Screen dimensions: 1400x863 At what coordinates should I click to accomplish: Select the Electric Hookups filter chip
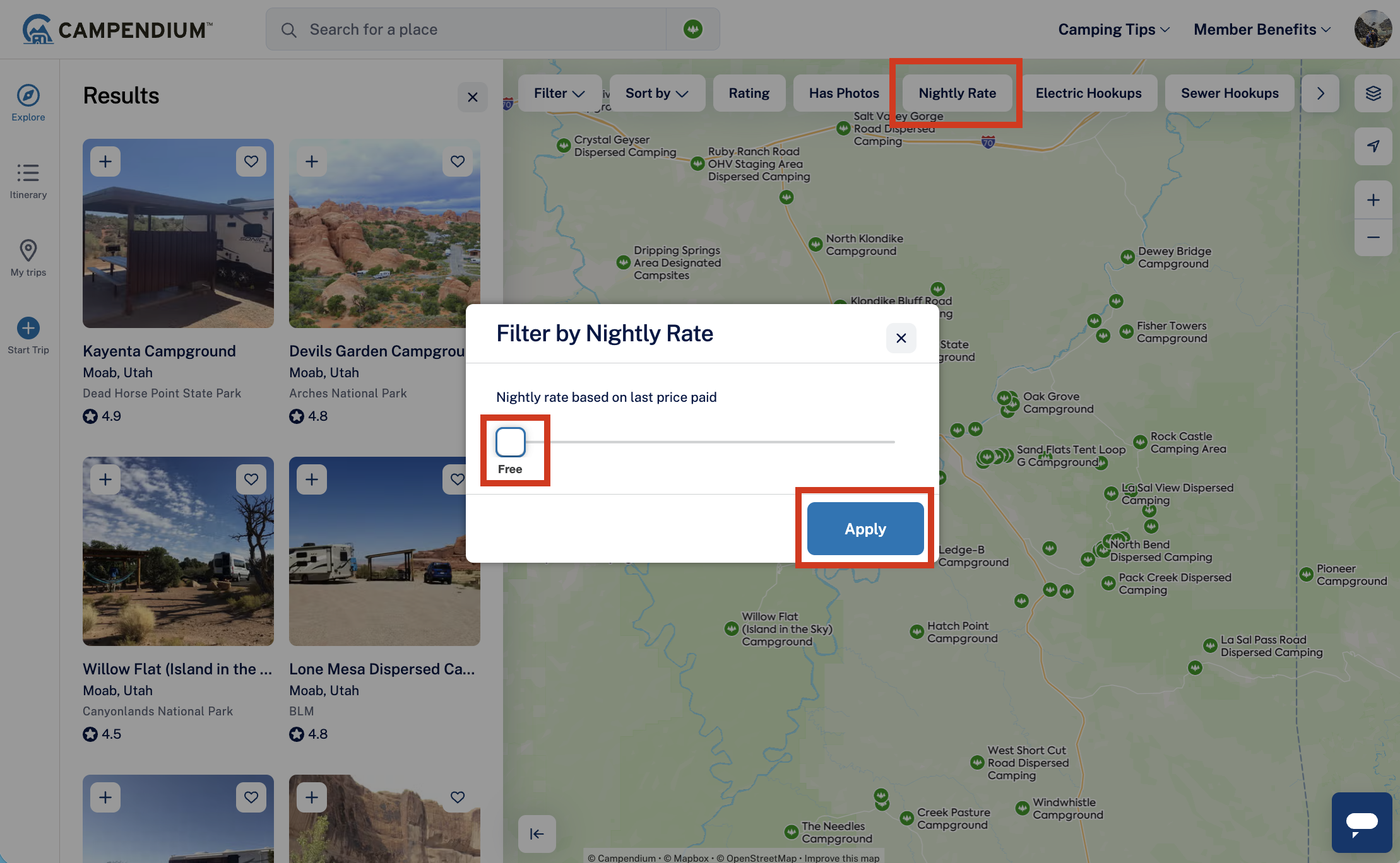[1088, 93]
